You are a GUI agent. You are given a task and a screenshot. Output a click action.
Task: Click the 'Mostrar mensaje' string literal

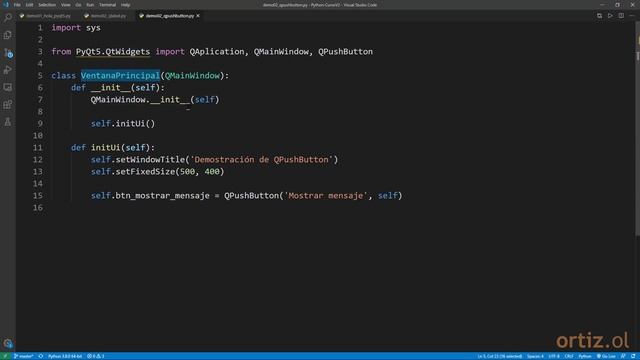click(x=326, y=196)
